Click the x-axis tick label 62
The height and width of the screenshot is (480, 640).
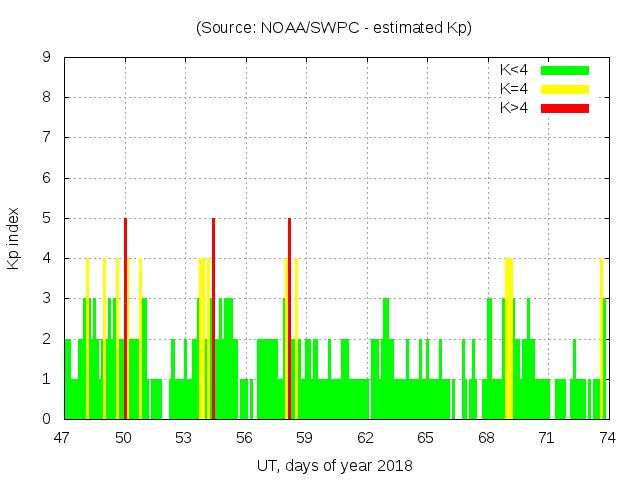click(366, 437)
